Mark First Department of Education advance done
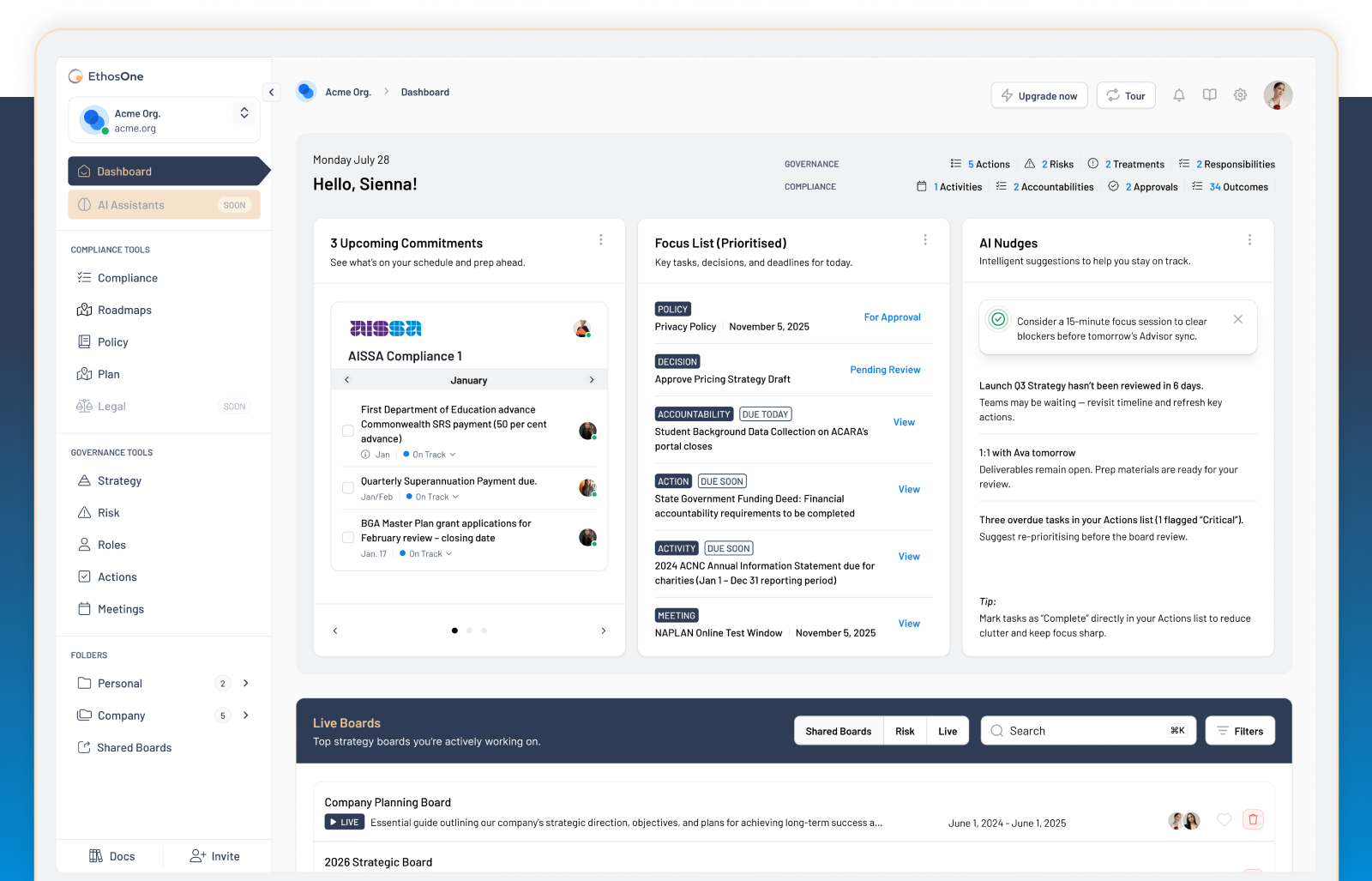1372x881 pixels. (x=348, y=431)
